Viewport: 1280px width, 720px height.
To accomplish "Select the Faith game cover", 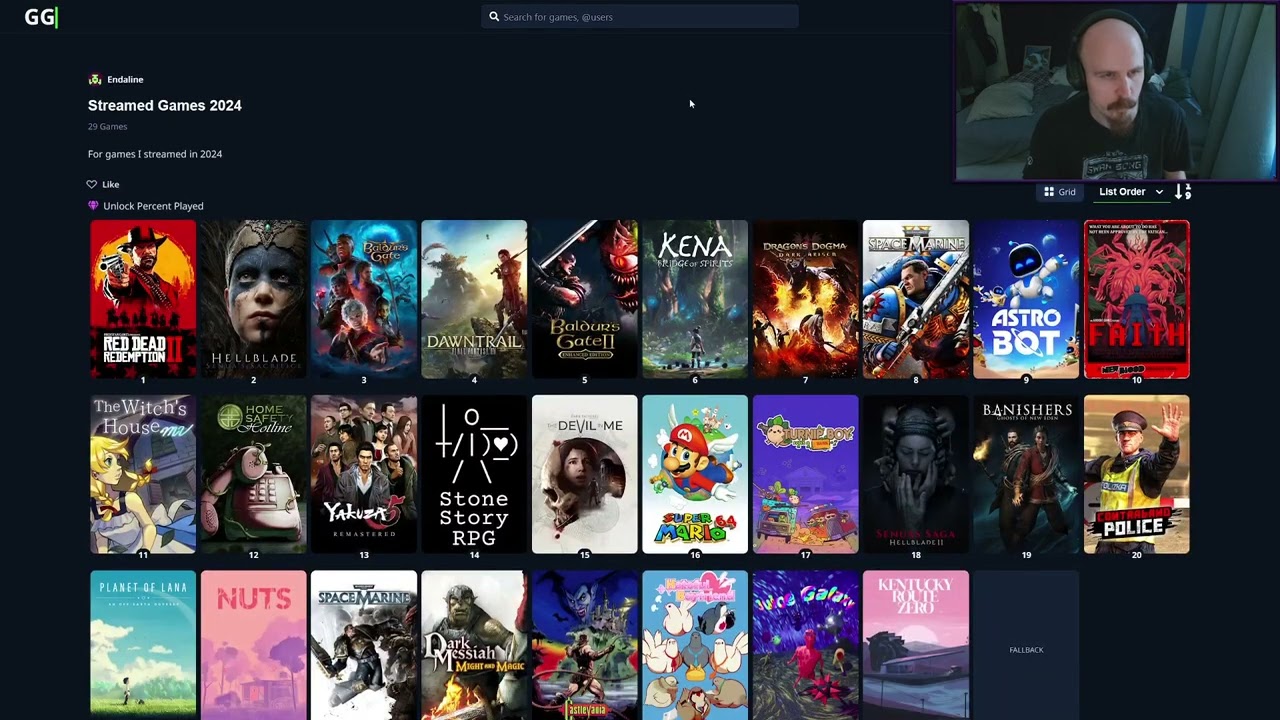I will pyautogui.click(x=1137, y=299).
